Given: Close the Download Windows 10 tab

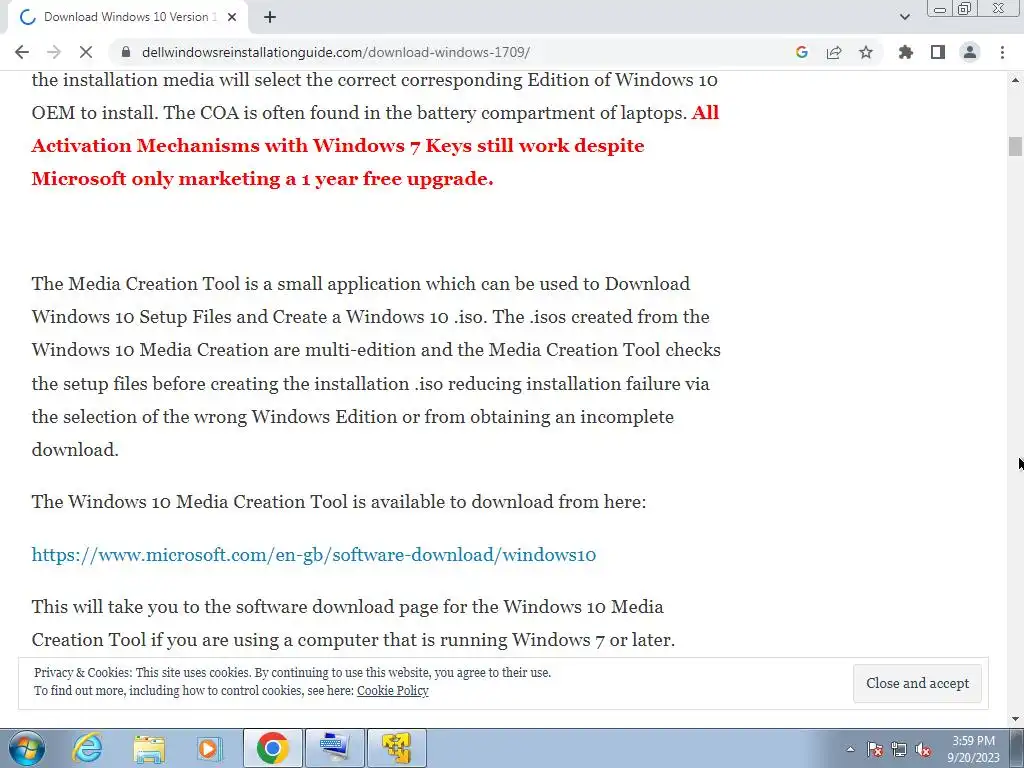Looking at the screenshot, I should click(232, 17).
